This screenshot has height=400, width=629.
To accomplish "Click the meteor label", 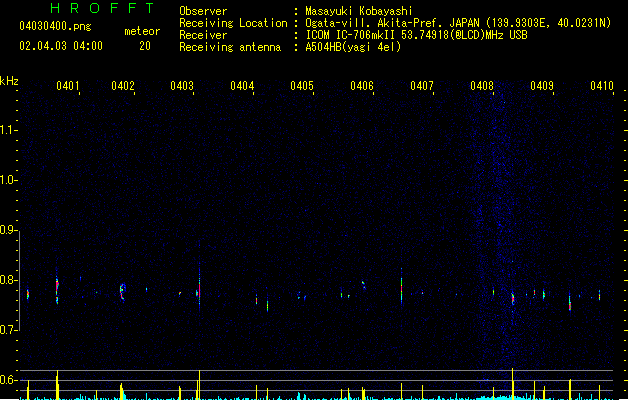I will (142, 31).
